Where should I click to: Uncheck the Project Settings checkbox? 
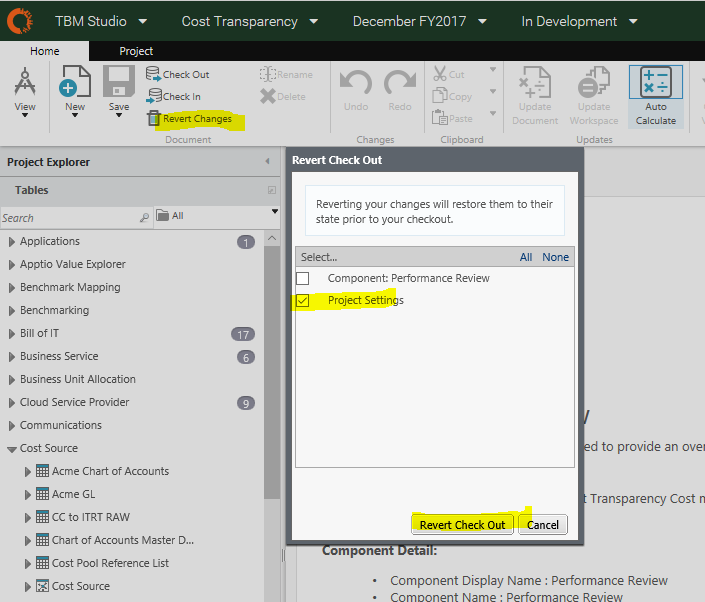pyautogui.click(x=303, y=300)
